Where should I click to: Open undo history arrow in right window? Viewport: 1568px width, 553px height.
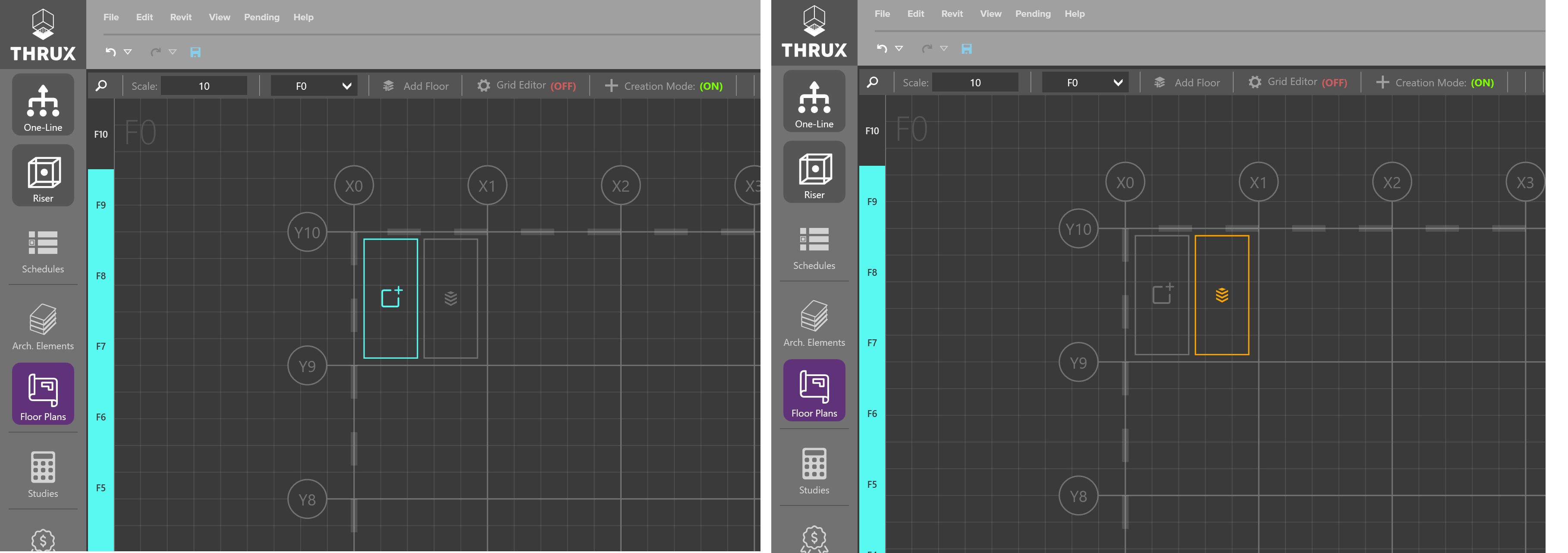point(899,49)
